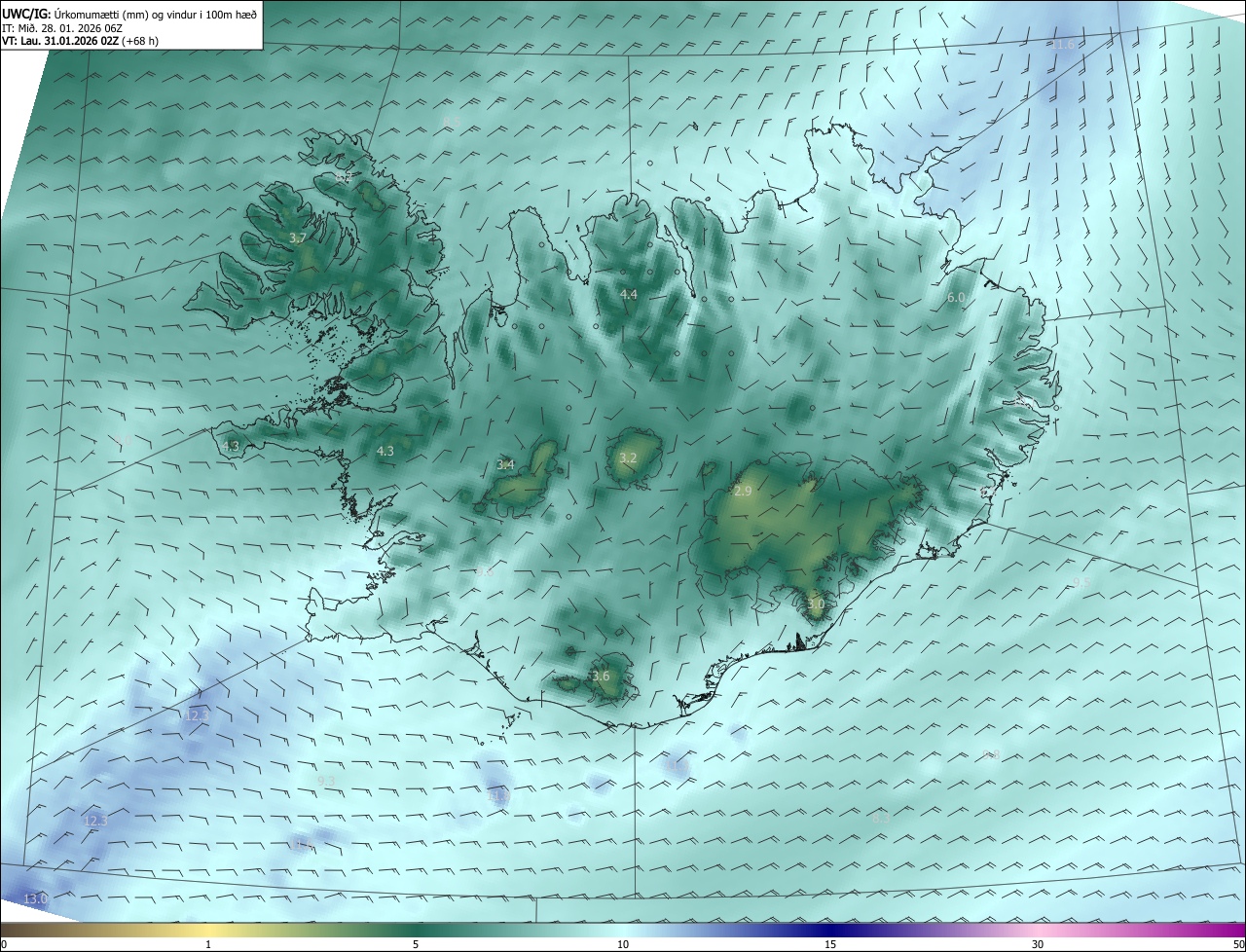Click the 9.3 value over the southwest sea
The width and height of the screenshot is (1246, 952).
326,781
